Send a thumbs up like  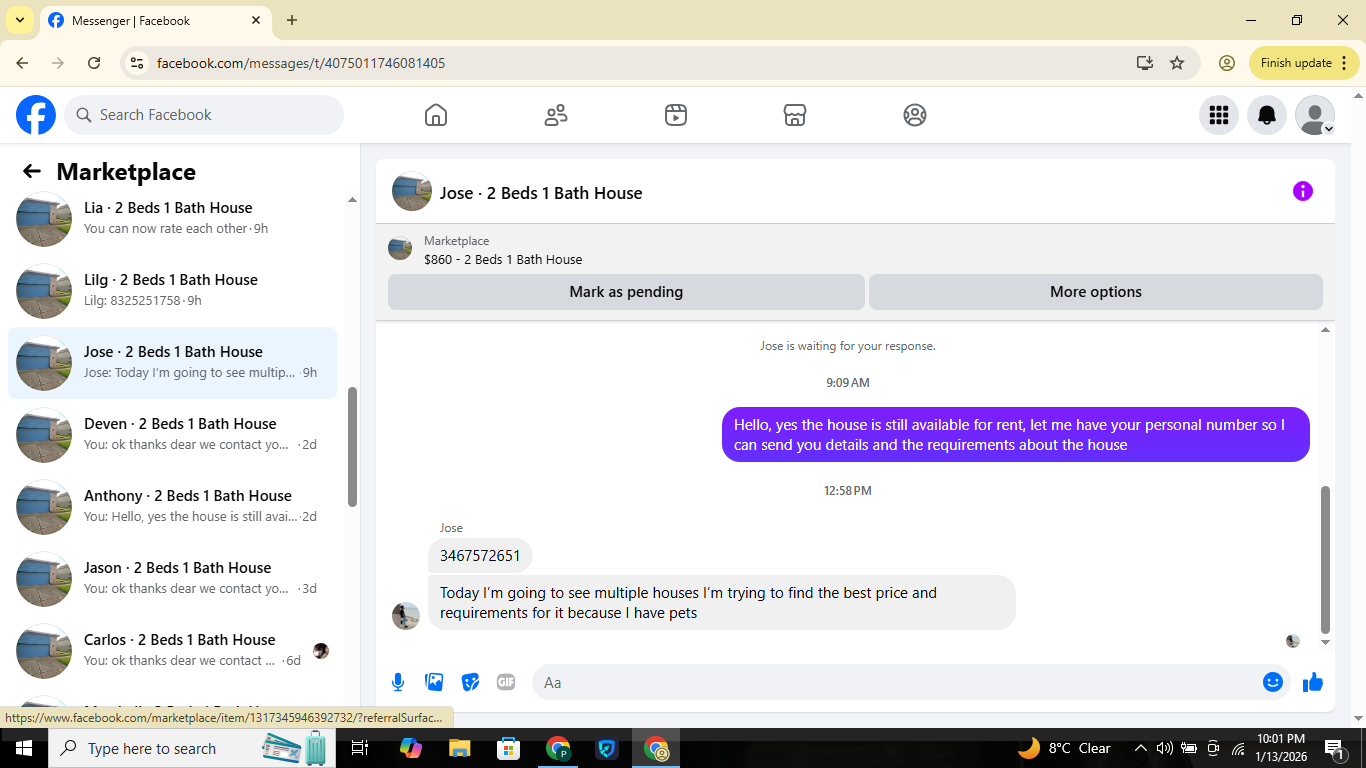tap(1313, 682)
